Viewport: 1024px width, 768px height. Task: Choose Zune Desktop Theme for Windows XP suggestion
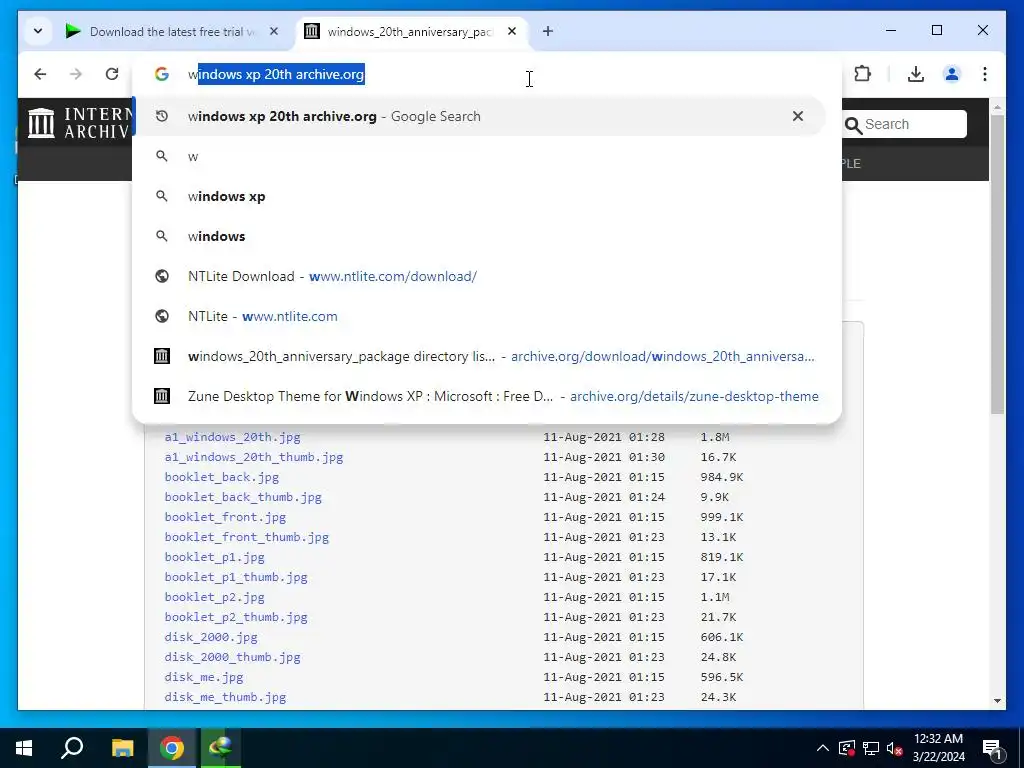(x=480, y=396)
